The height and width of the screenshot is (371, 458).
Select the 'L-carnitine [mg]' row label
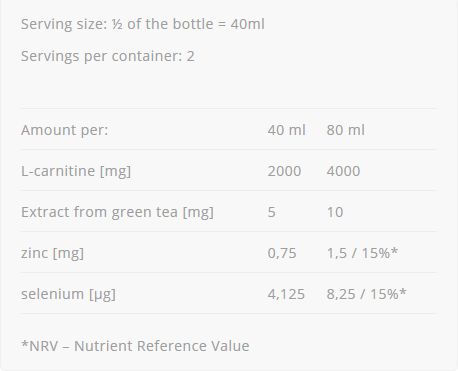pyautogui.click(x=76, y=171)
